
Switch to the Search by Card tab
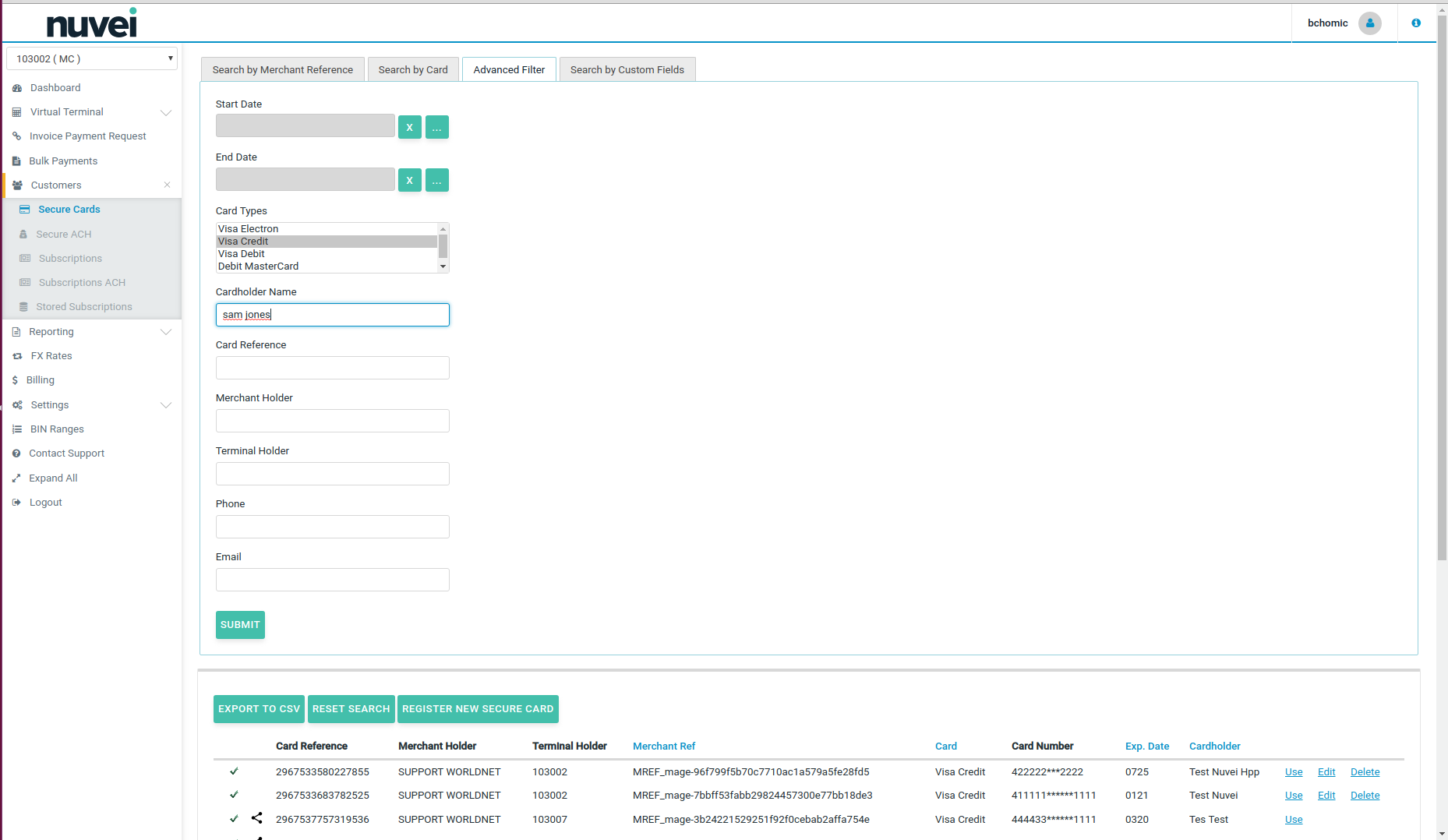tap(413, 69)
